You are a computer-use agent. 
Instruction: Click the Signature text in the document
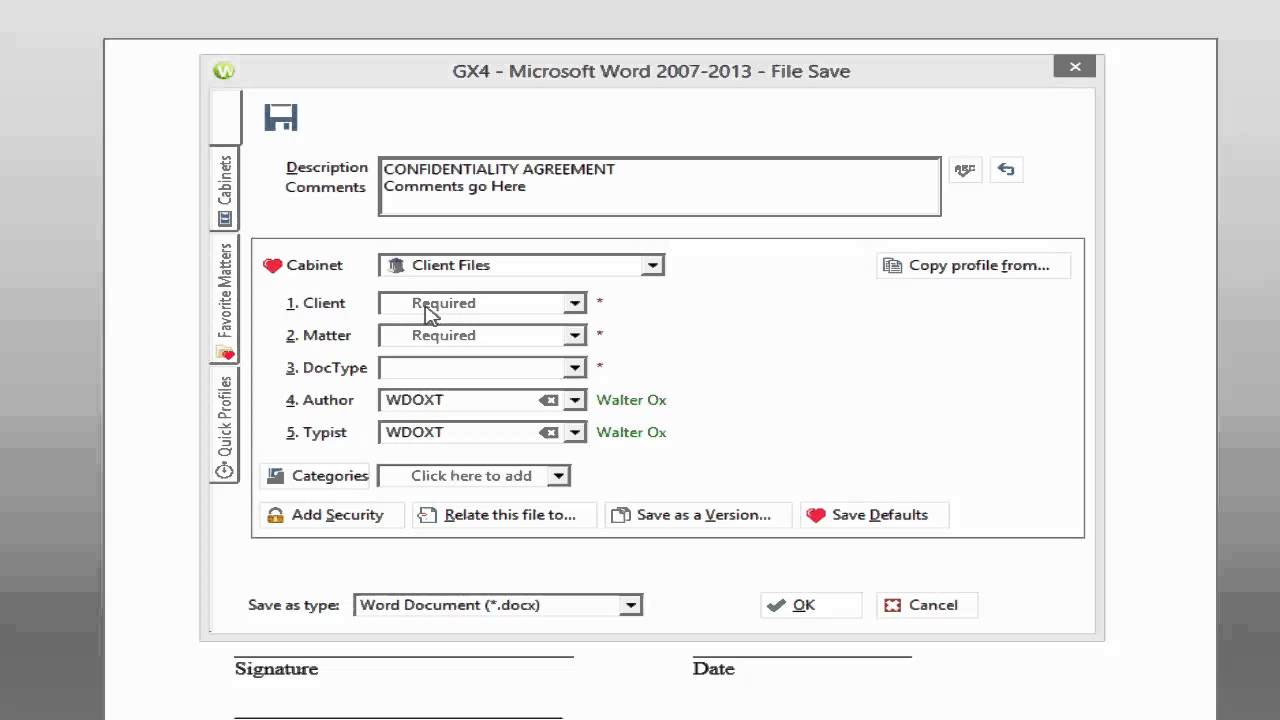[276, 669]
